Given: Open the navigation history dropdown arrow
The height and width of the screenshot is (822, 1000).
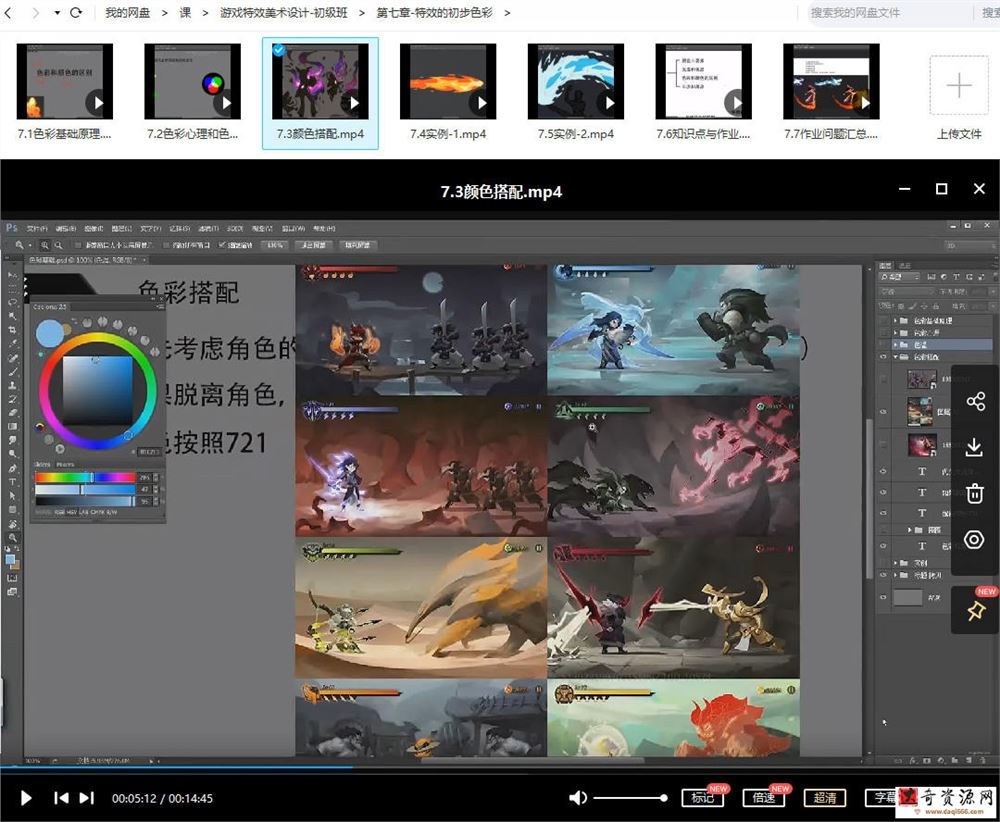Looking at the screenshot, I should [x=57, y=13].
